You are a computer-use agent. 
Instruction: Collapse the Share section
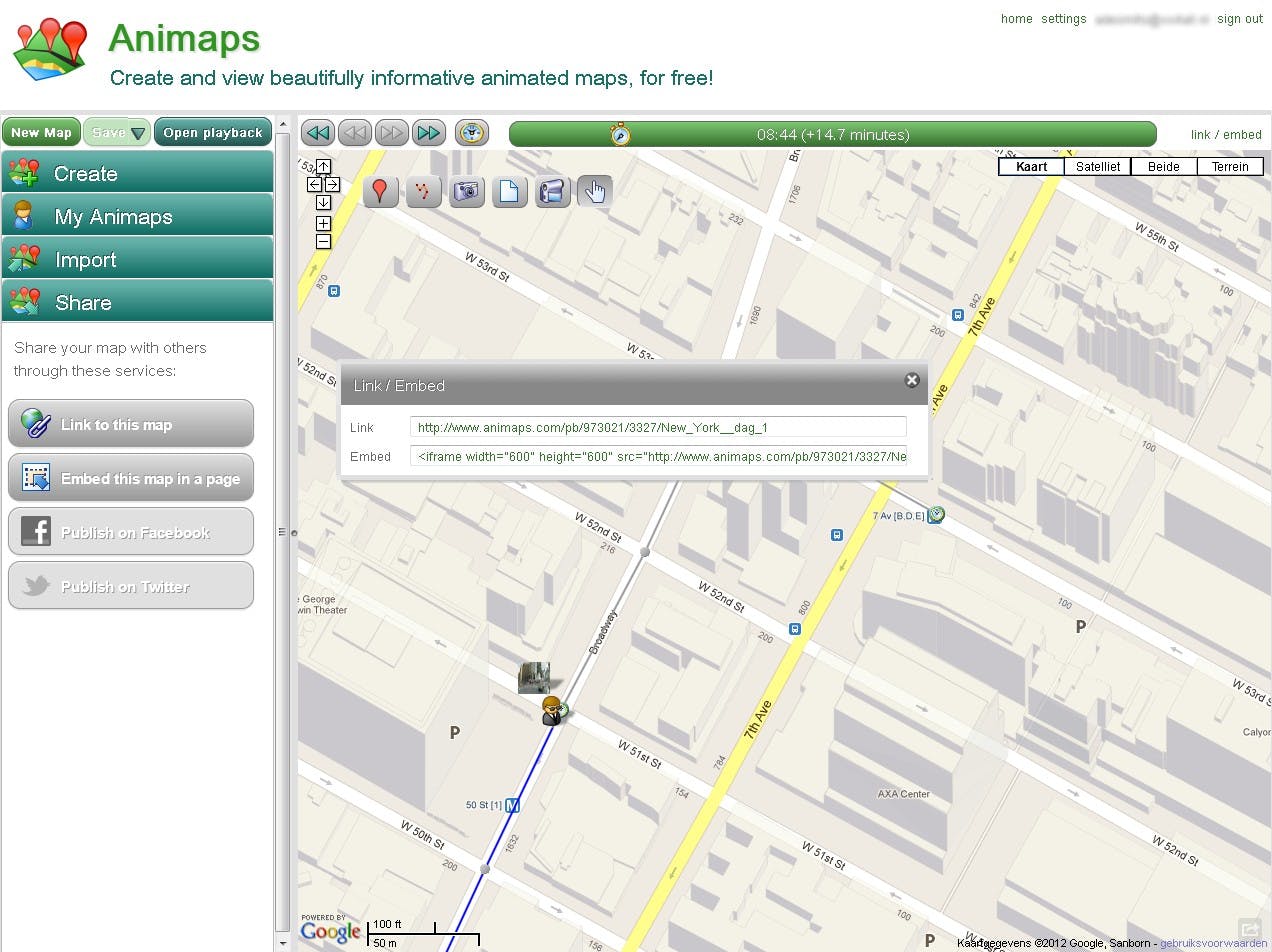137,302
